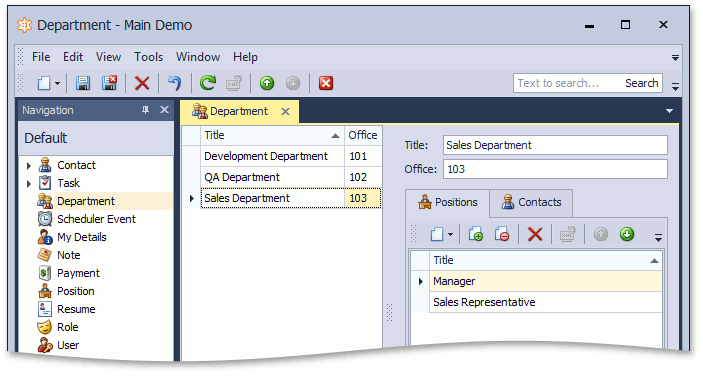Viewport: 703px width, 377px height.
Task: Select User in navigation
Action: point(68,345)
